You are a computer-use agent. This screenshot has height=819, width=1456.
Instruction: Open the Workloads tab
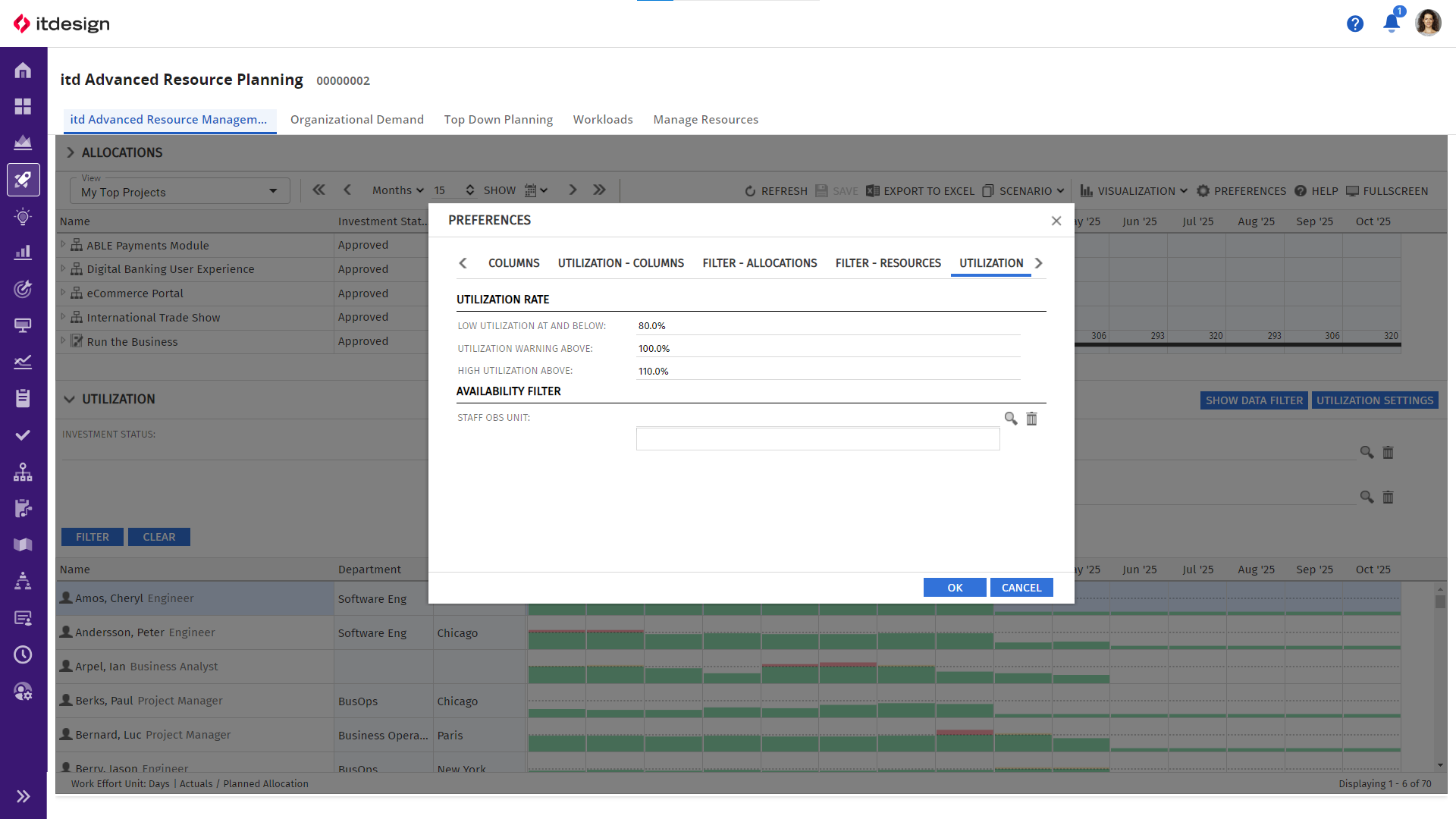pyautogui.click(x=602, y=120)
